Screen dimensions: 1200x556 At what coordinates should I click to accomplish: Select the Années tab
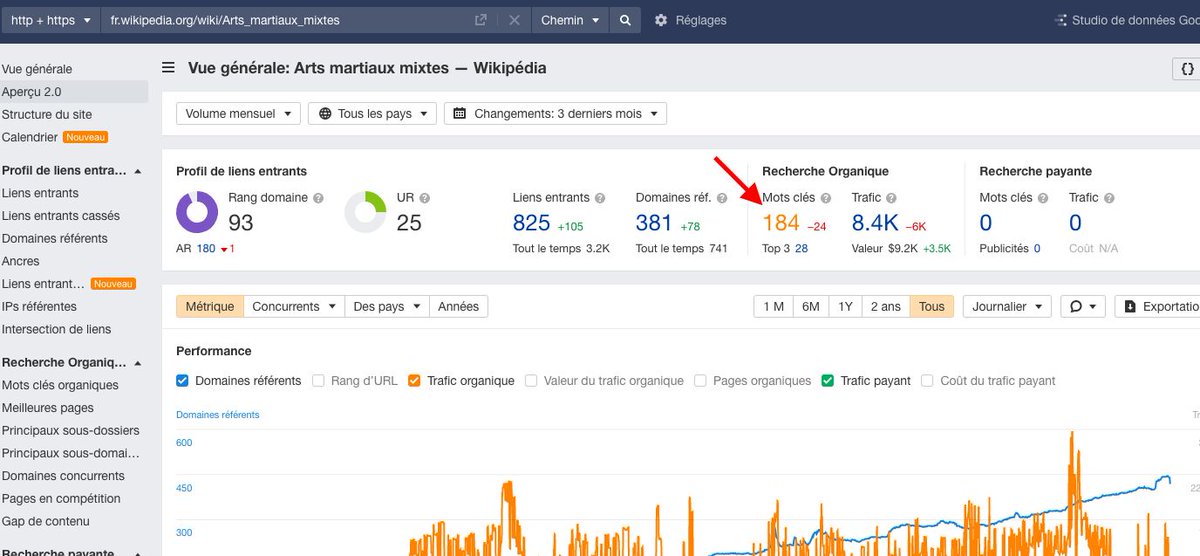[458, 307]
